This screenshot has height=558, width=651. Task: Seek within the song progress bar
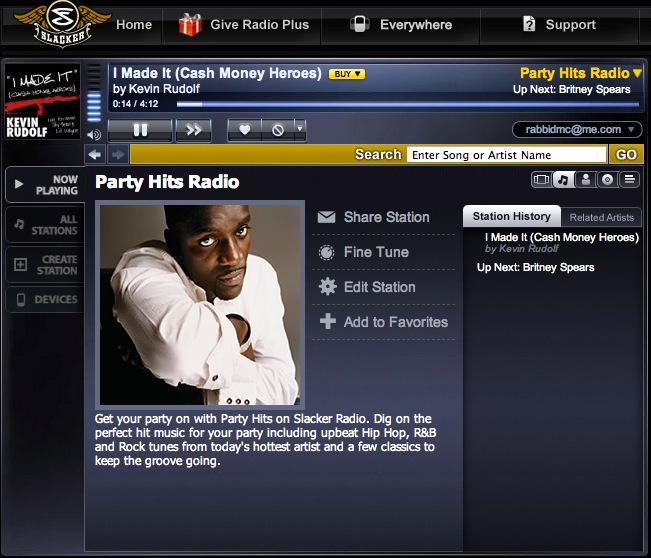[408, 105]
